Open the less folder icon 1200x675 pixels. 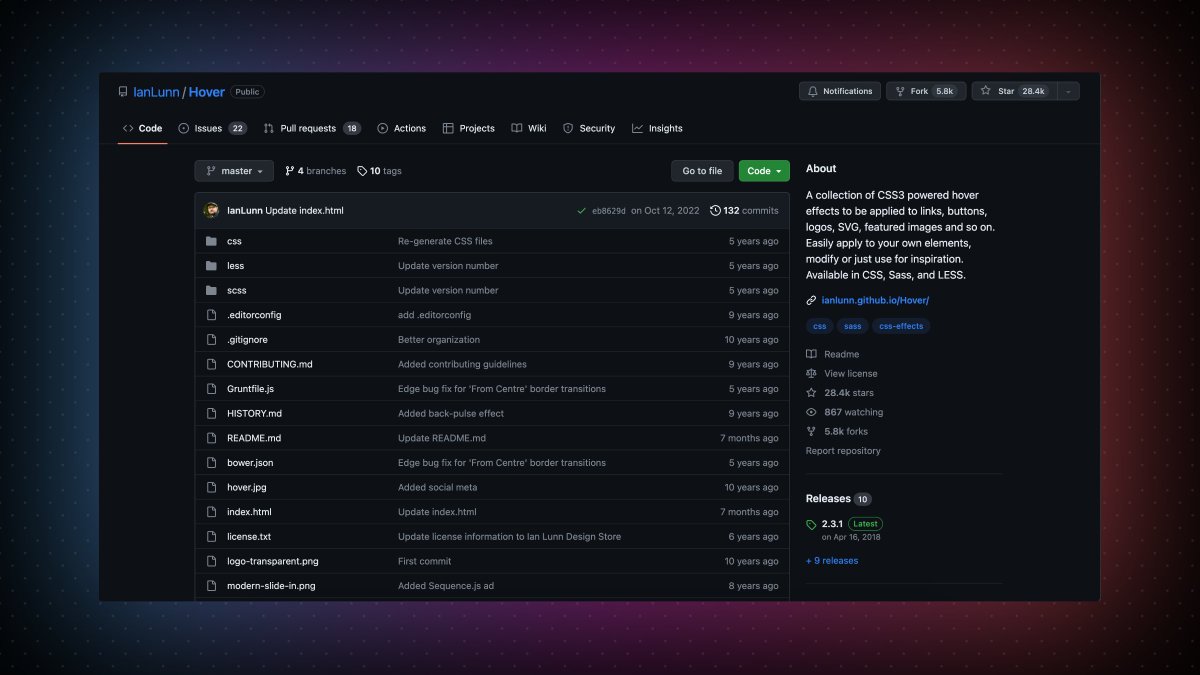211,266
